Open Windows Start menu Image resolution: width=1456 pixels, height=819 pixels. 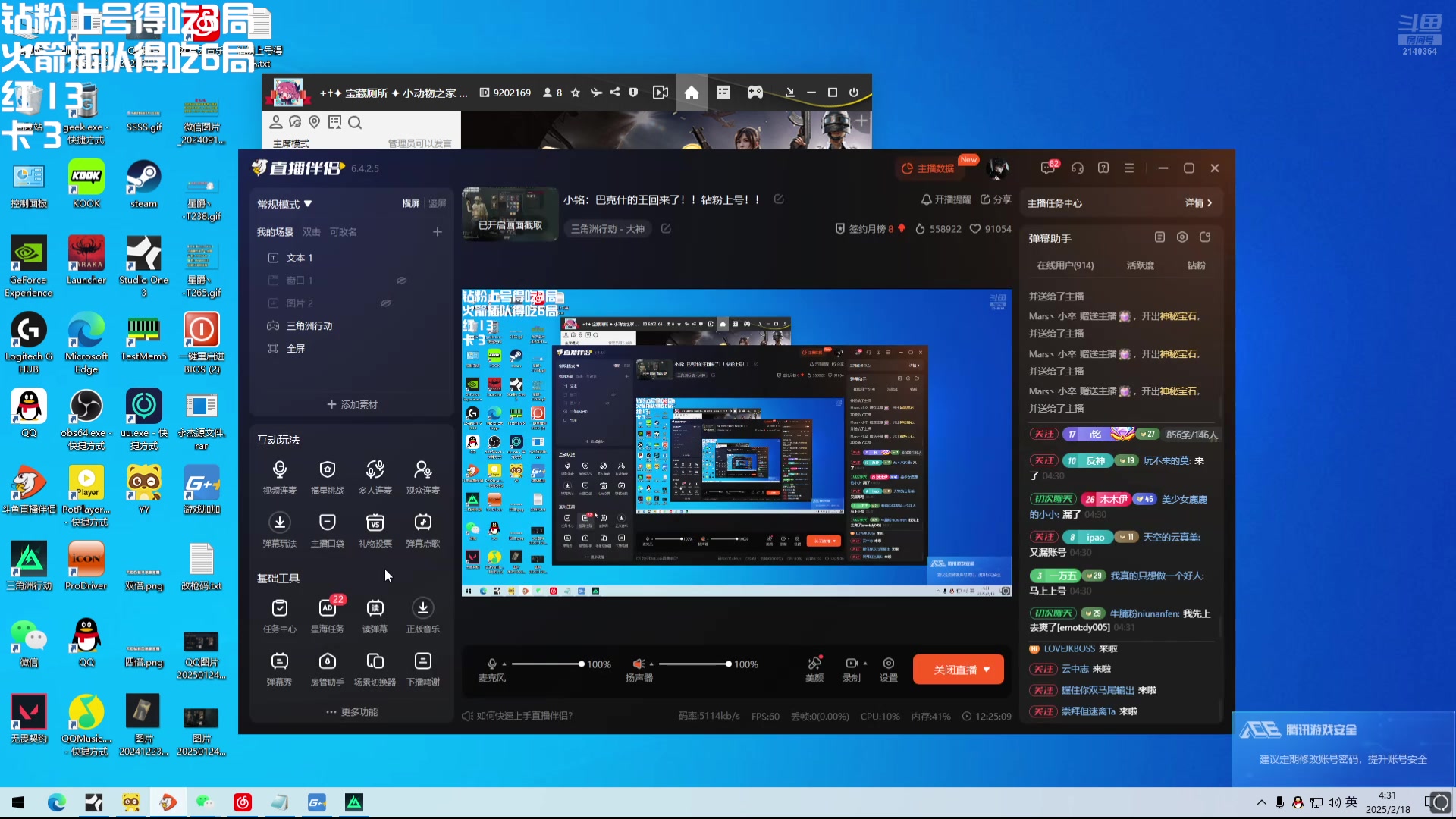point(18,802)
